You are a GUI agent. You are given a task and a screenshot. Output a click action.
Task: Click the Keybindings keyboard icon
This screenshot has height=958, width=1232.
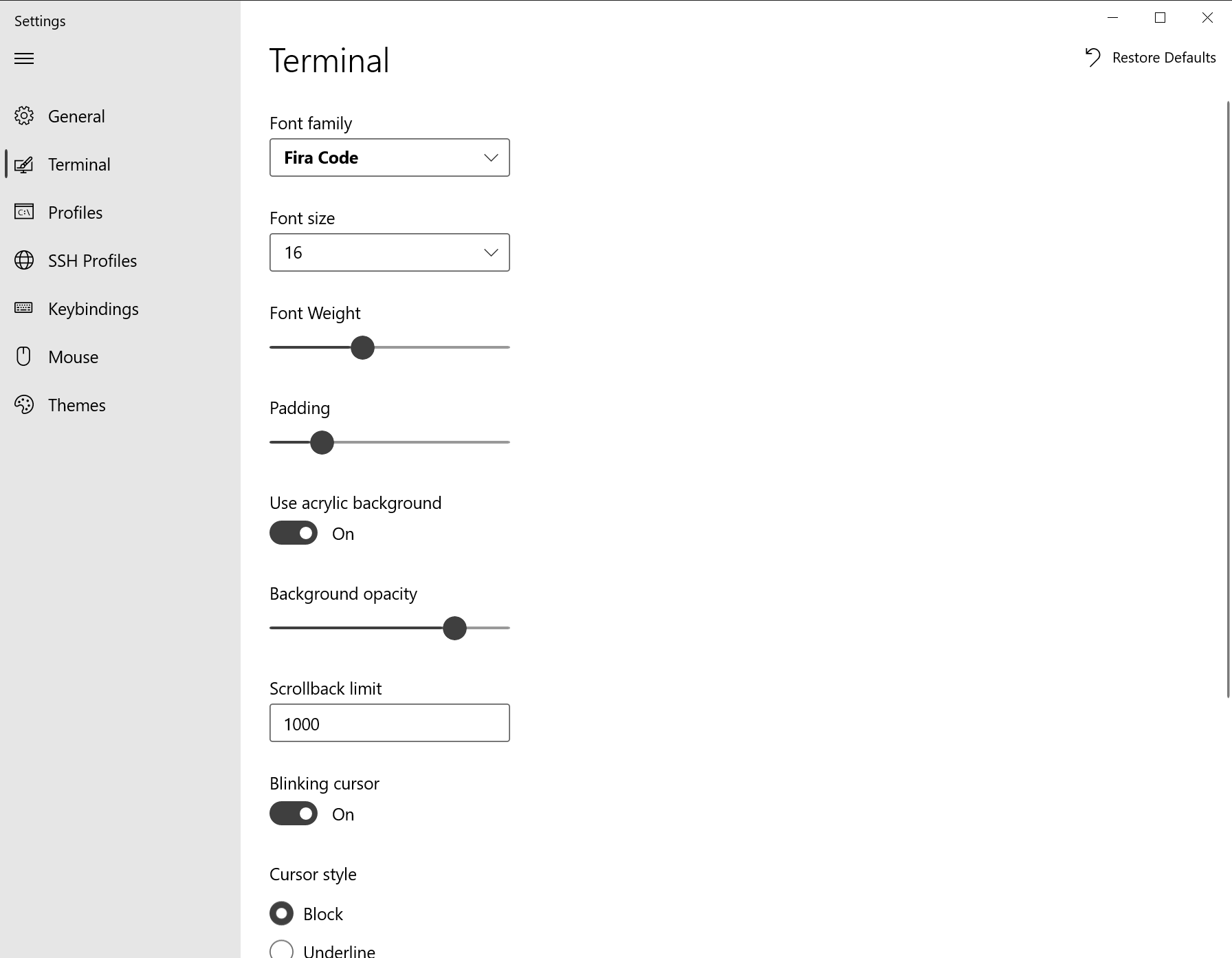pyautogui.click(x=24, y=308)
